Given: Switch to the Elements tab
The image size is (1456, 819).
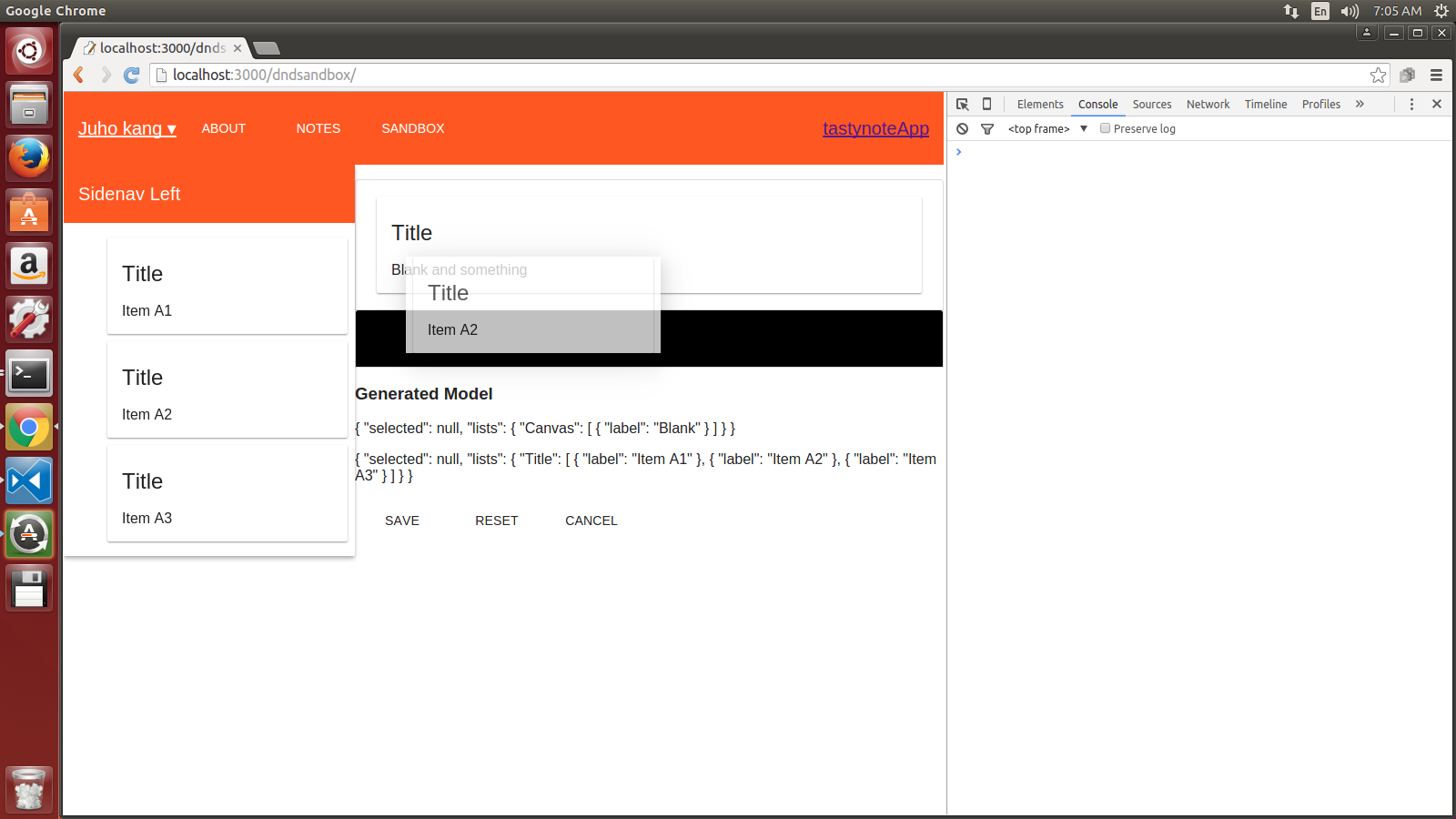Looking at the screenshot, I should (1040, 104).
